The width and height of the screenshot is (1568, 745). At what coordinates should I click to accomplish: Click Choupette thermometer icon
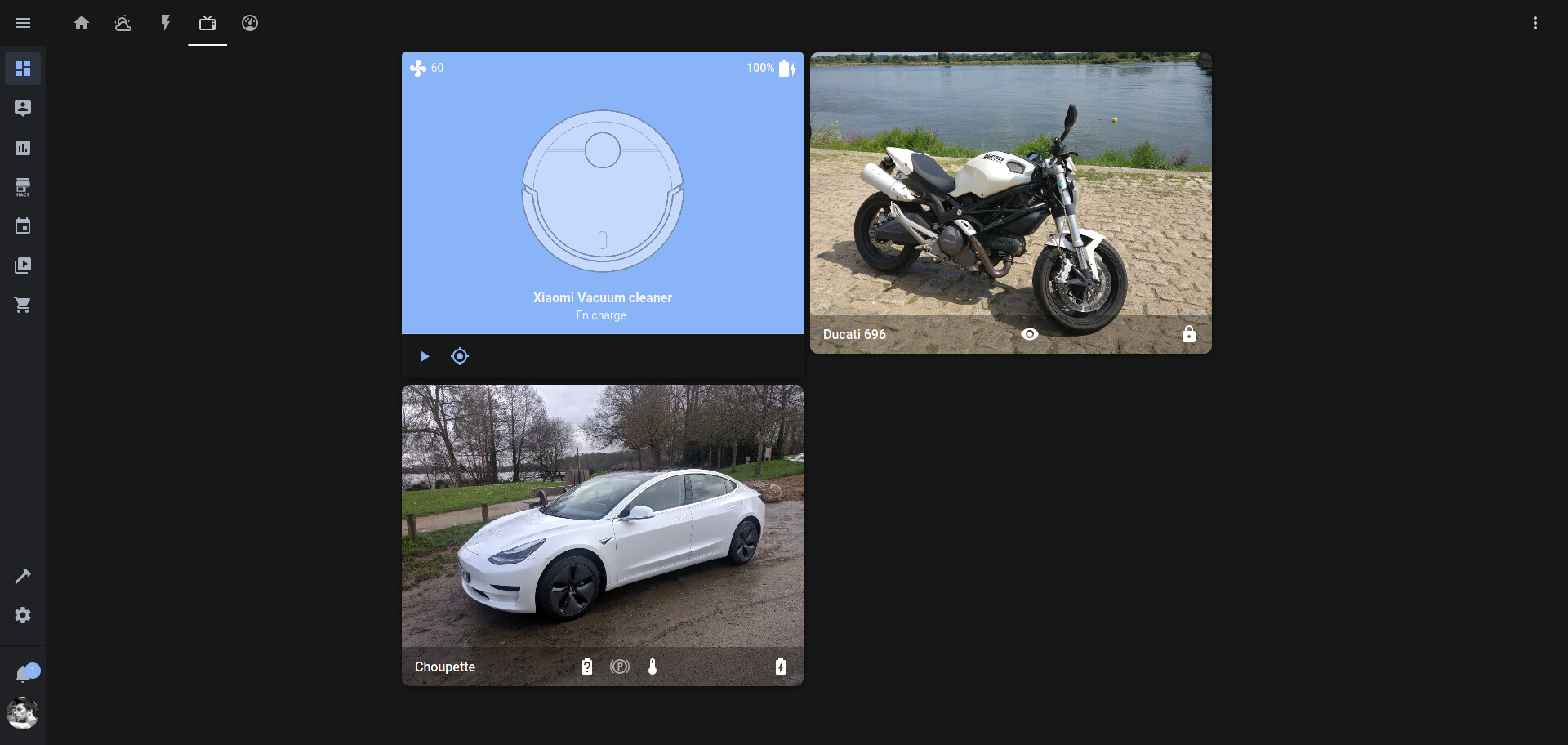click(x=653, y=667)
